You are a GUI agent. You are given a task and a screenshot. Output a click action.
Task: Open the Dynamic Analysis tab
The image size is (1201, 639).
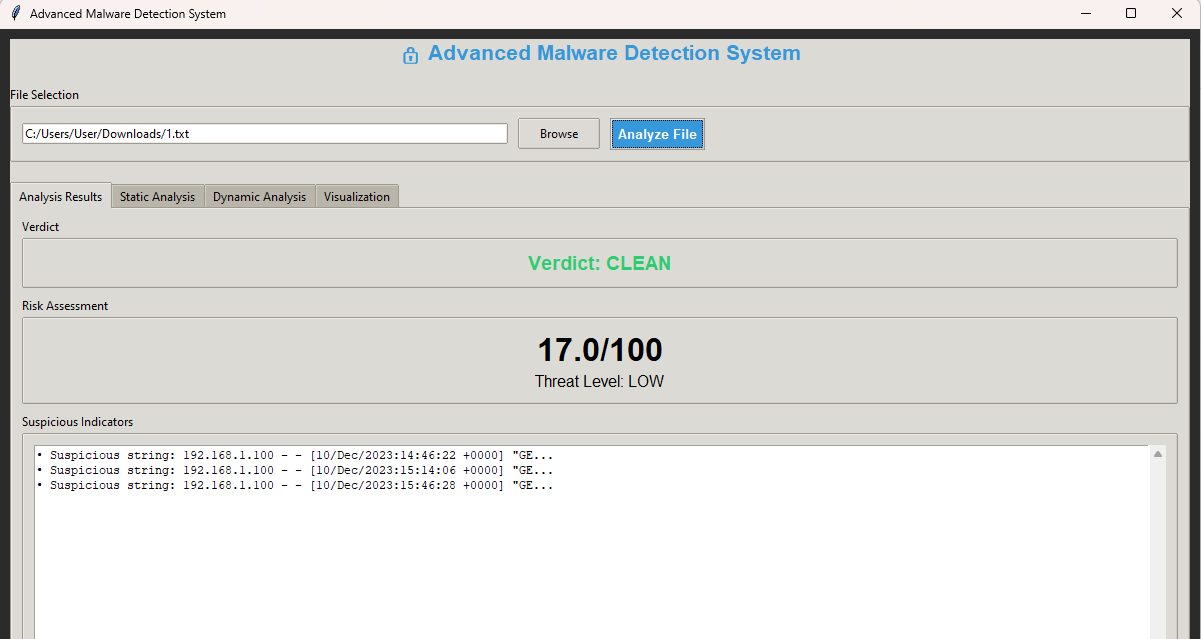coord(259,197)
